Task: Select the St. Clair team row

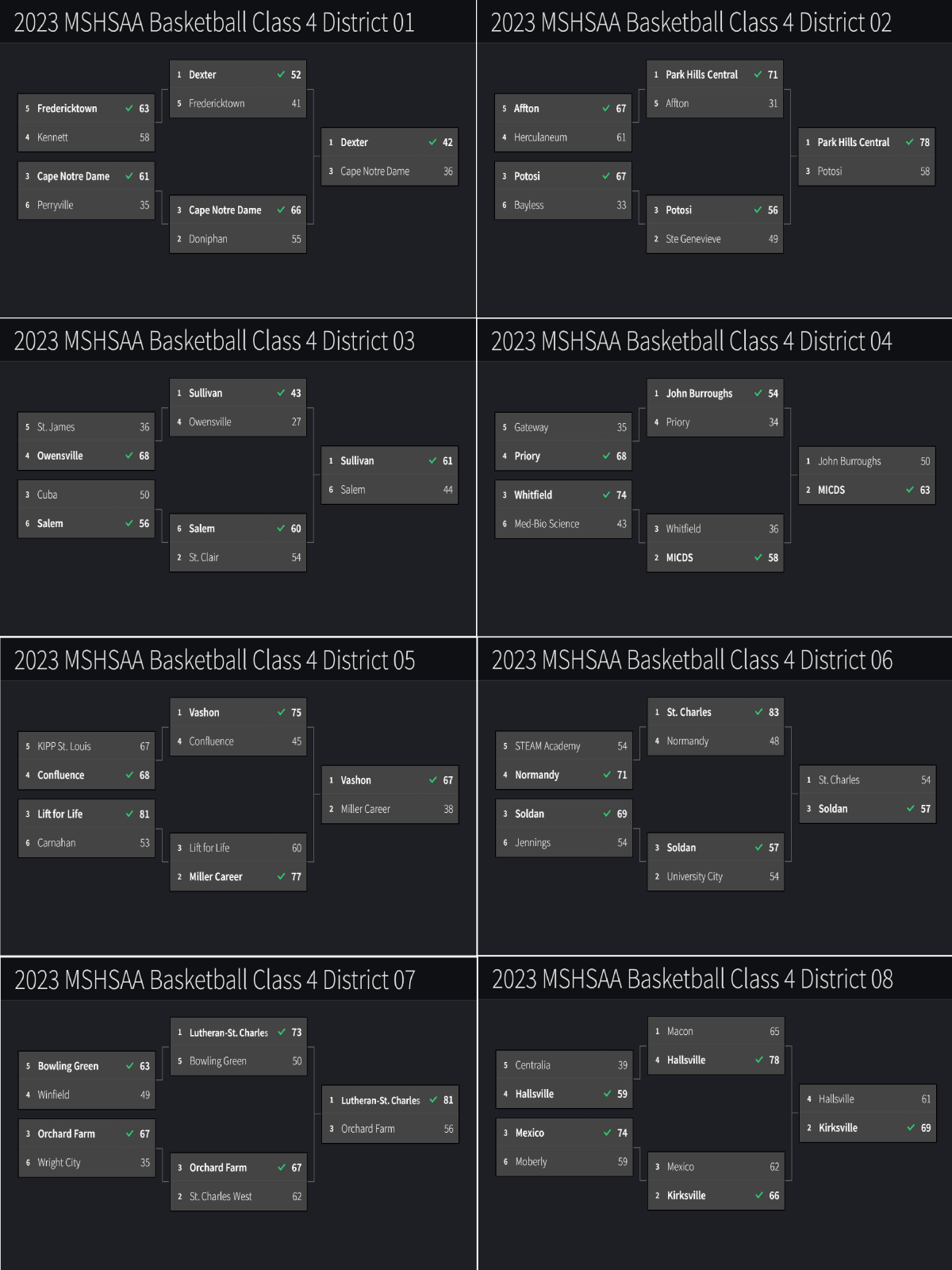Action: 238,557
